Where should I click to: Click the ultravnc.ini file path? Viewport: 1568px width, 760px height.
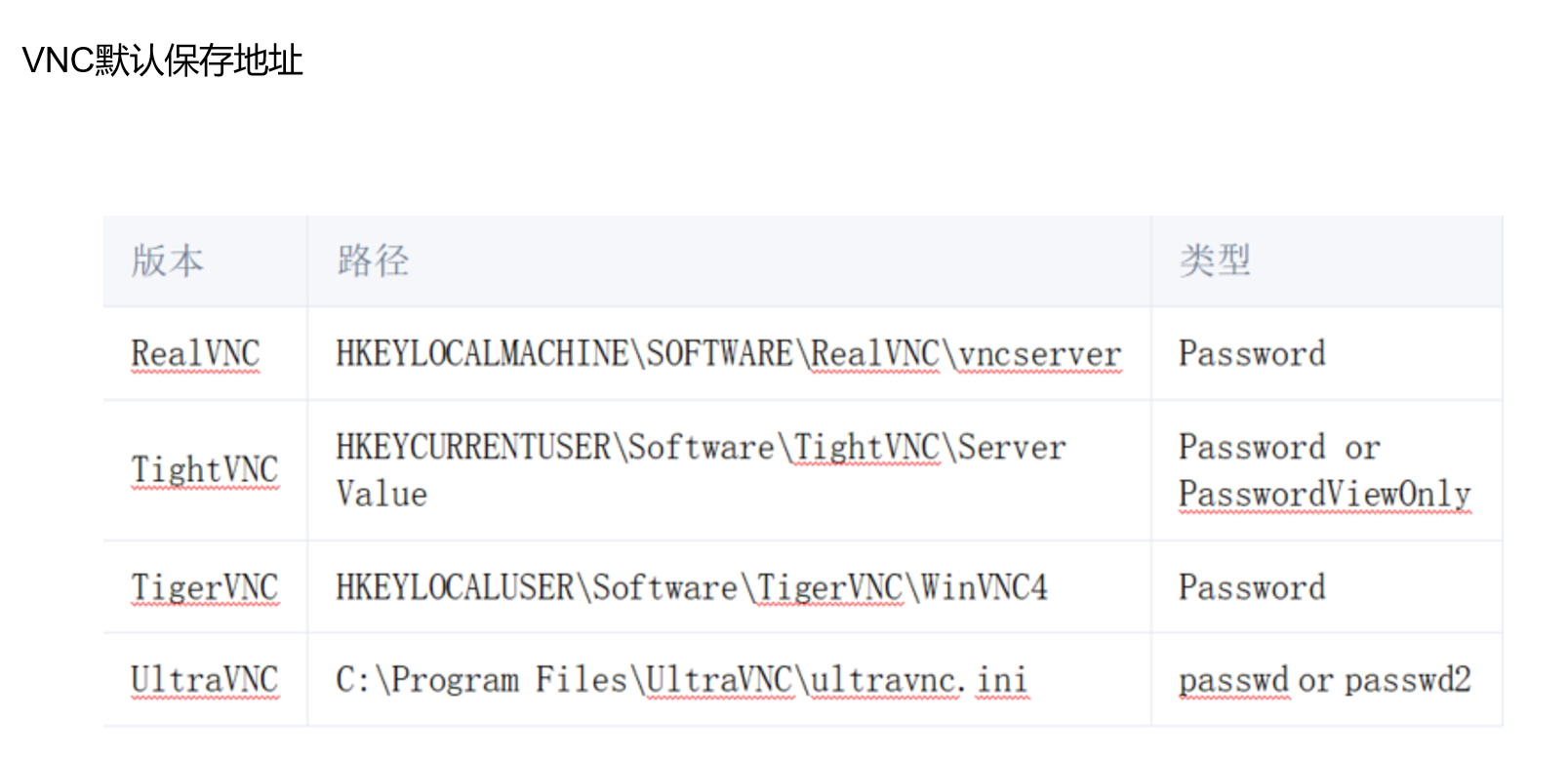[680, 680]
